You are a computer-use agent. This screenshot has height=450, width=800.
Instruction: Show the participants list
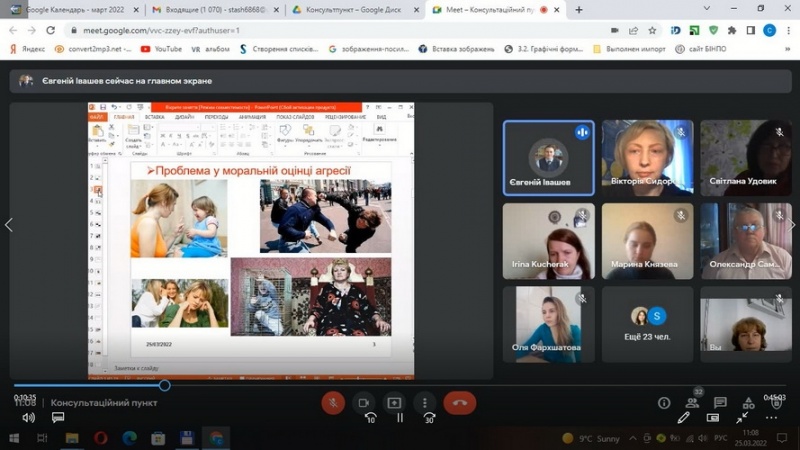691,402
